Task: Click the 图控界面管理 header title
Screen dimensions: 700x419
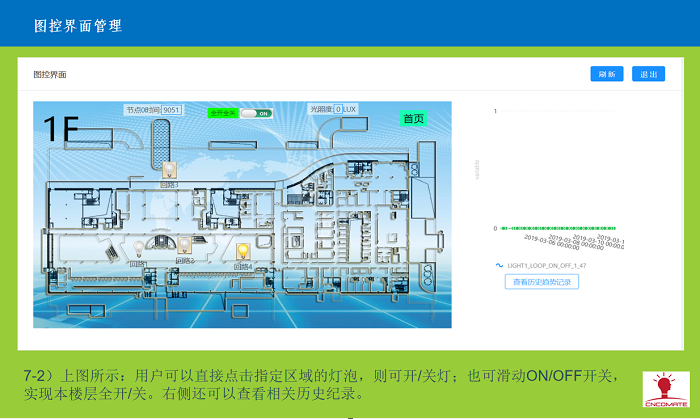Action: coord(78,26)
